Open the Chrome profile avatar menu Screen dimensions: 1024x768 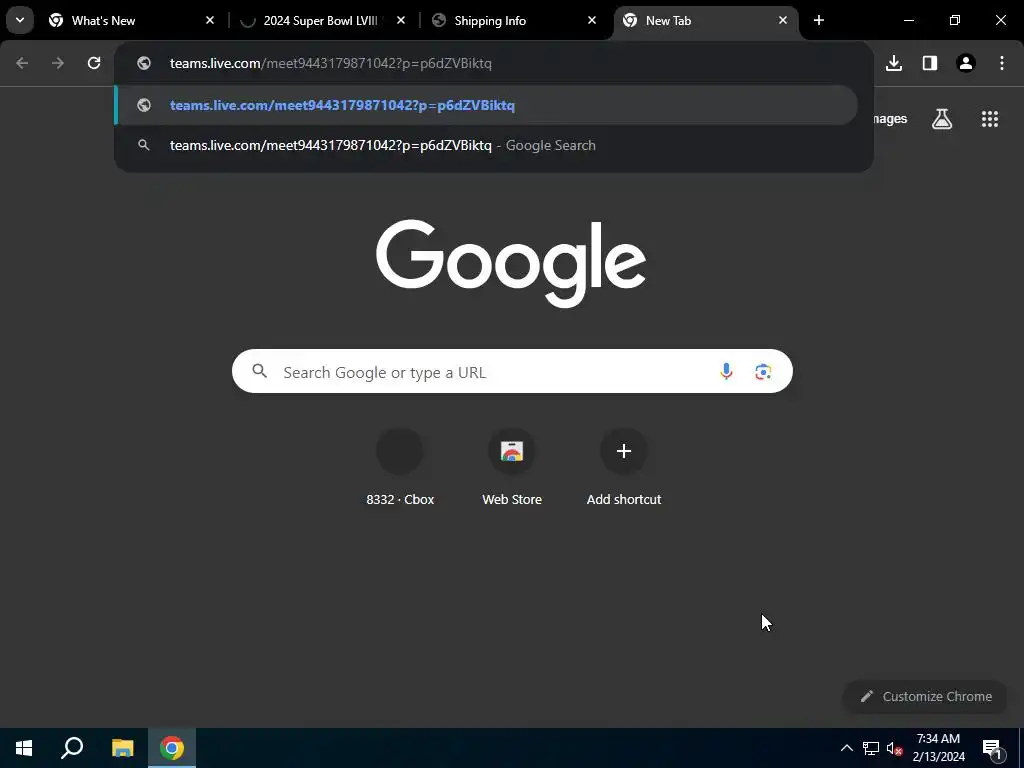click(x=965, y=63)
